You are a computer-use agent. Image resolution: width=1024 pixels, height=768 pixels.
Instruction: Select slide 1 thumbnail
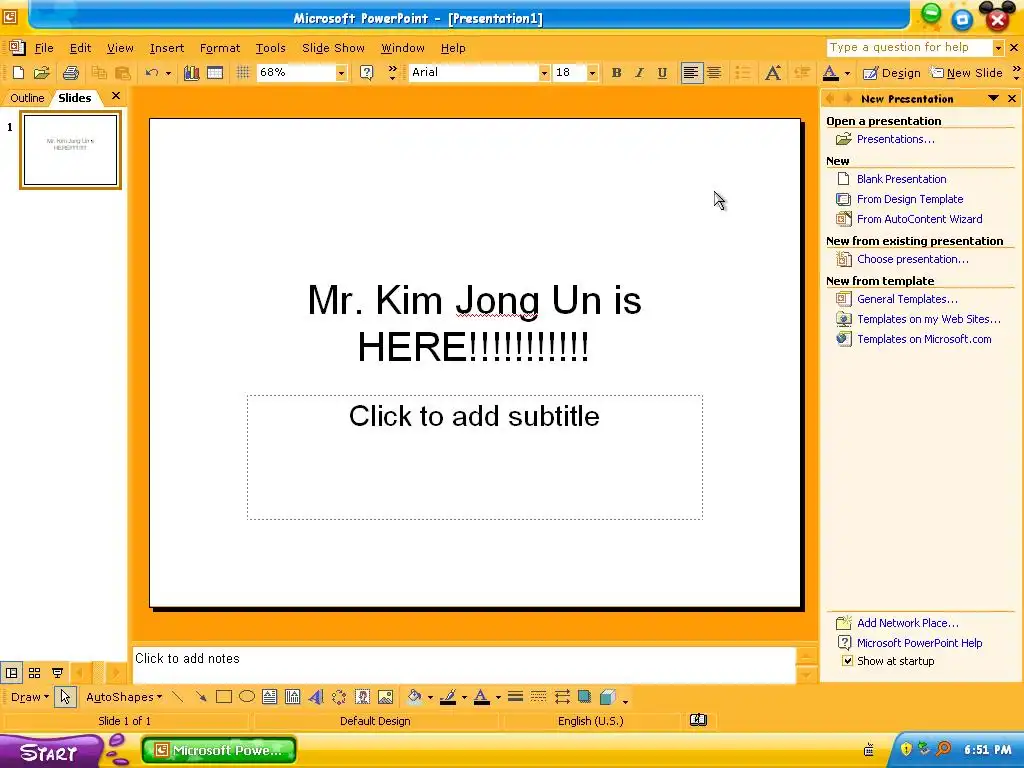[x=71, y=150]
